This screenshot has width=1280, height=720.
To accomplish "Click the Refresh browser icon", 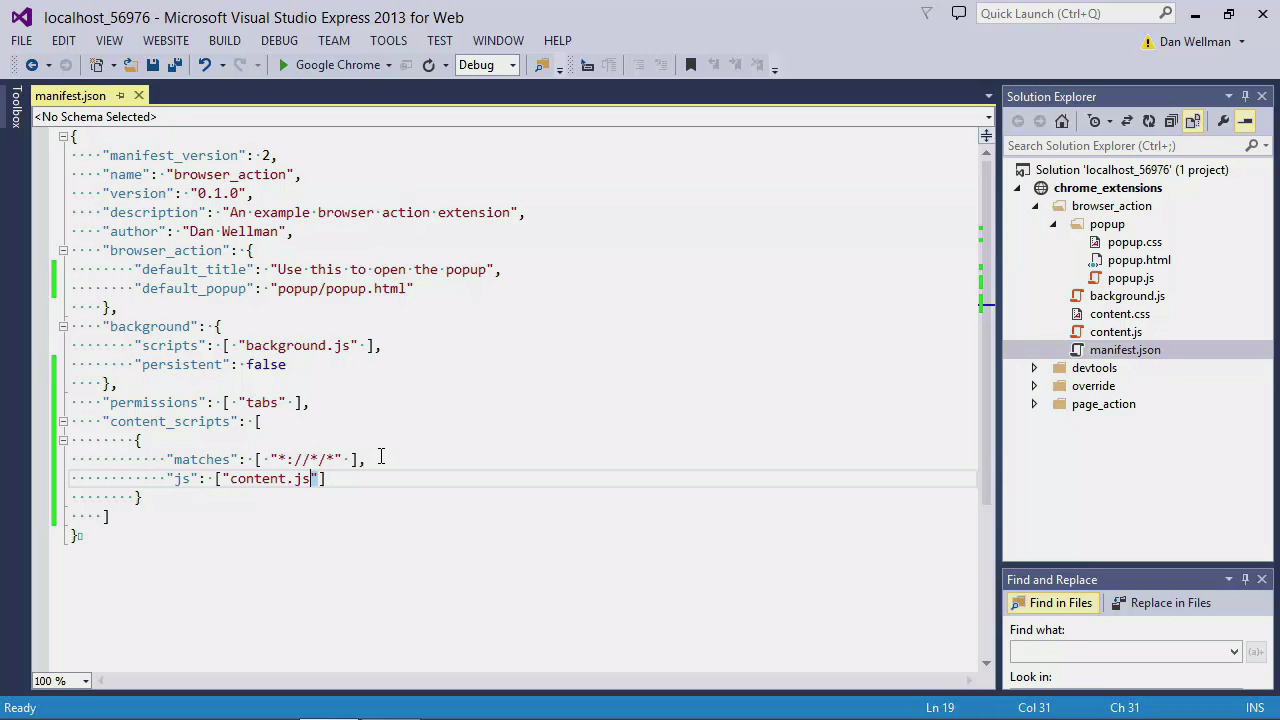I will pyautogui.click(x=429, y=65).
